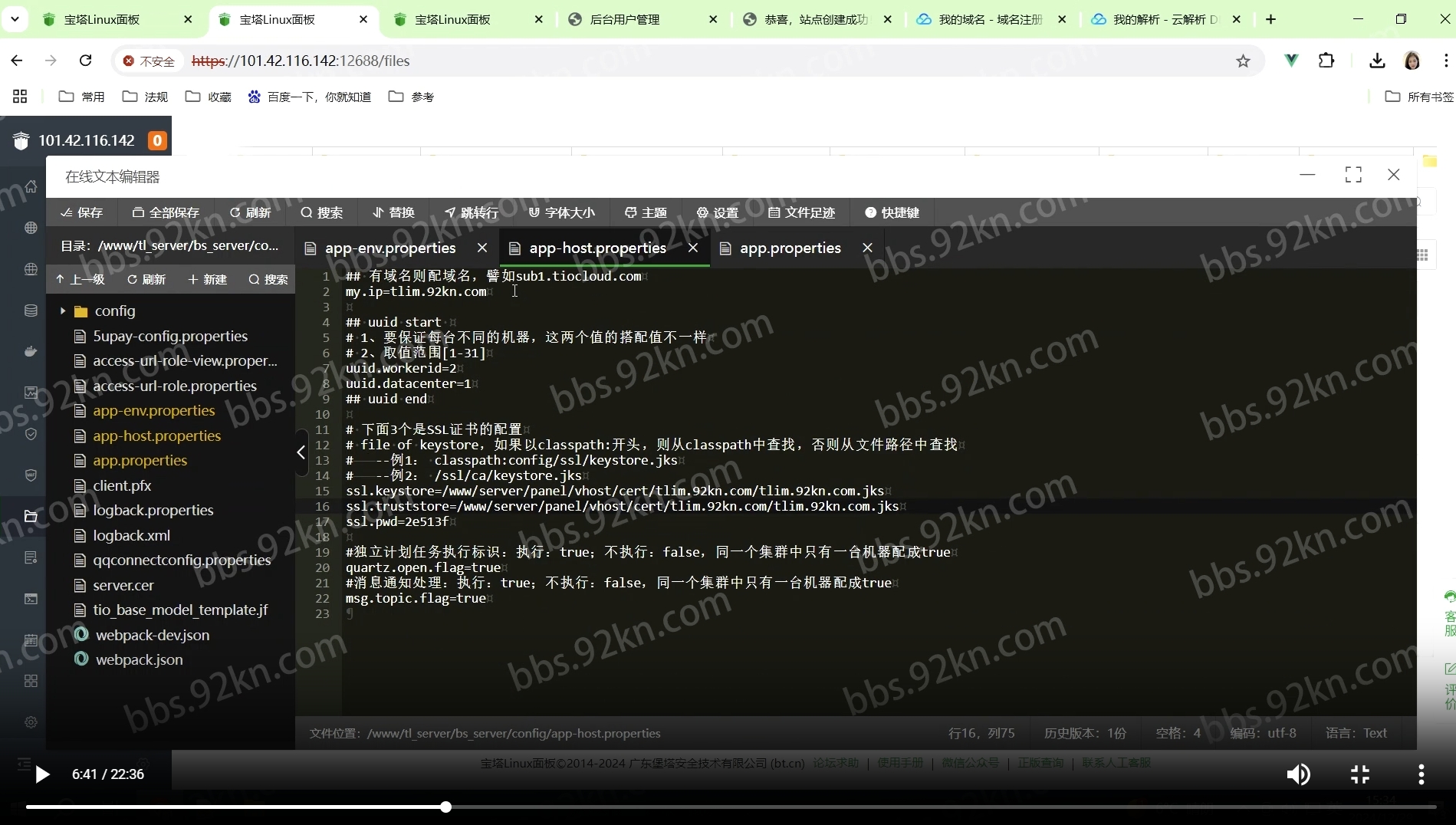Close the app-env.properties tab
Image resolution: width=1456 pixels, height=825 pixels.
point(482,248)
